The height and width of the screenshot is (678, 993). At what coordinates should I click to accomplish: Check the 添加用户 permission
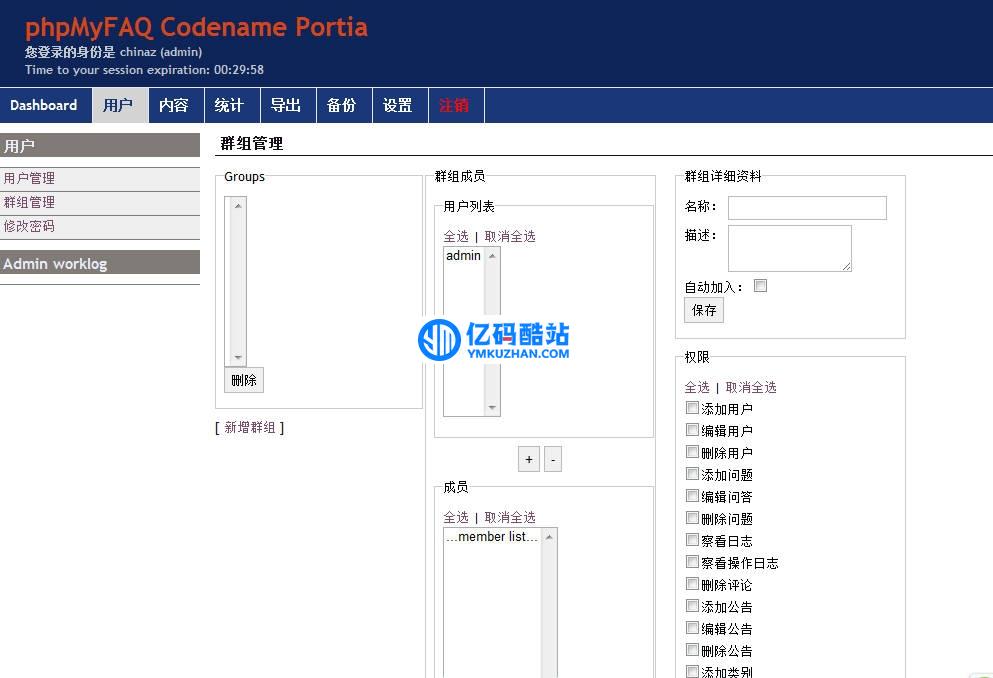point(693,408)
